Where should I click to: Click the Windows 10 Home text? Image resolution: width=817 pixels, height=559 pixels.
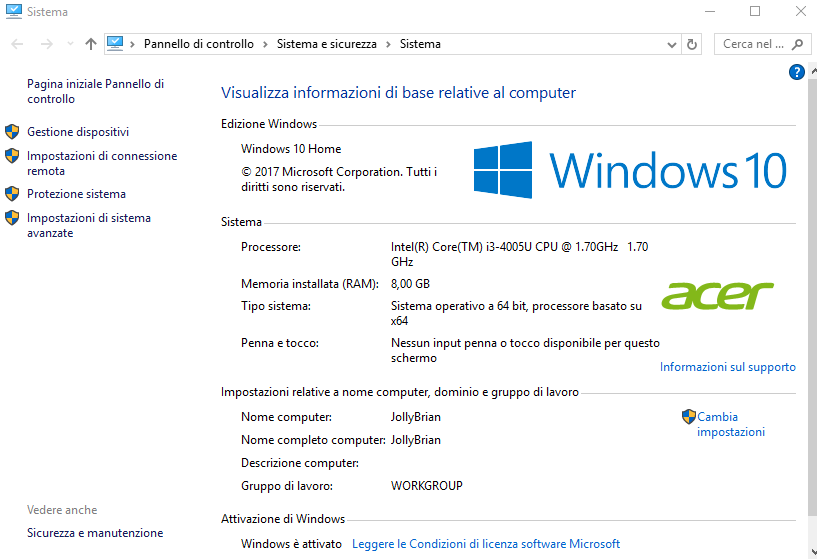click(x=291, y=149)
